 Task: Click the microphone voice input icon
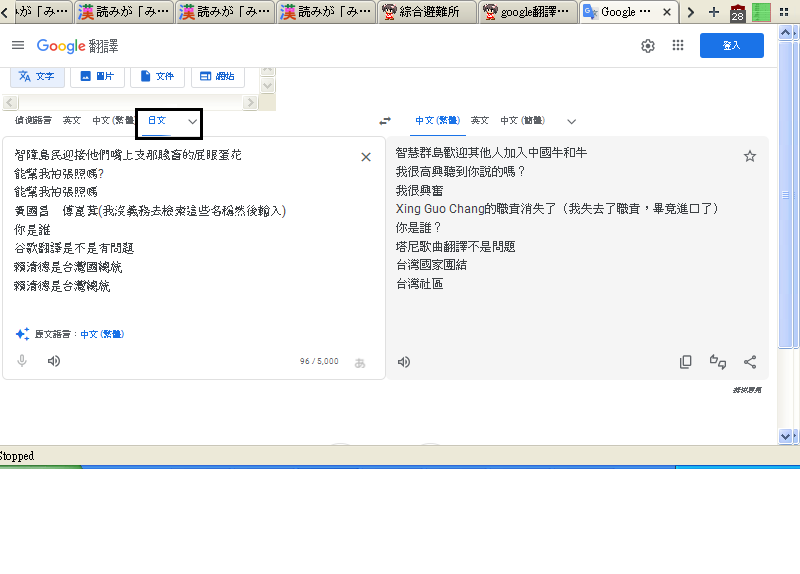22,361
